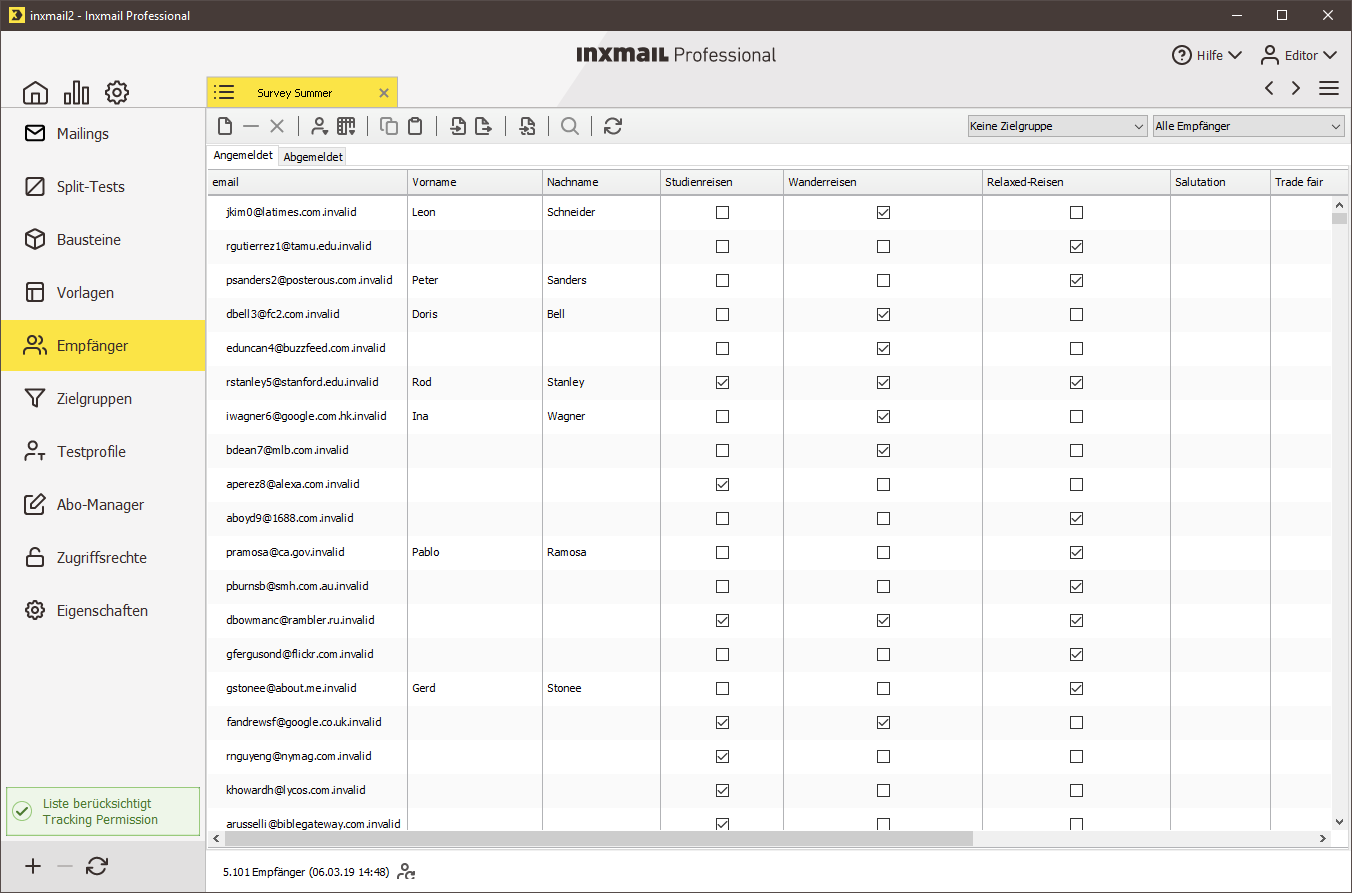Export recipients via export file icon
Viewport: 1352px width, 893px height.
[x=484, y=126]
